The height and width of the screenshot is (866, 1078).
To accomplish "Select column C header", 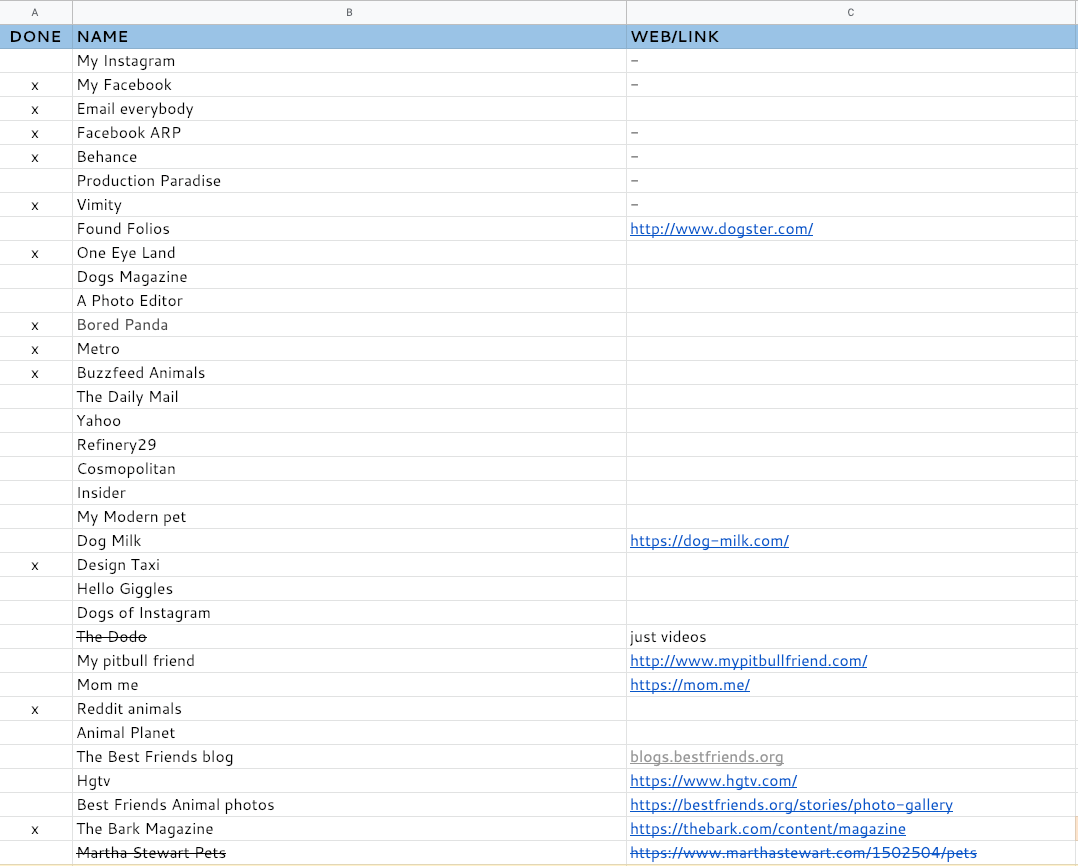I will 851,12.
